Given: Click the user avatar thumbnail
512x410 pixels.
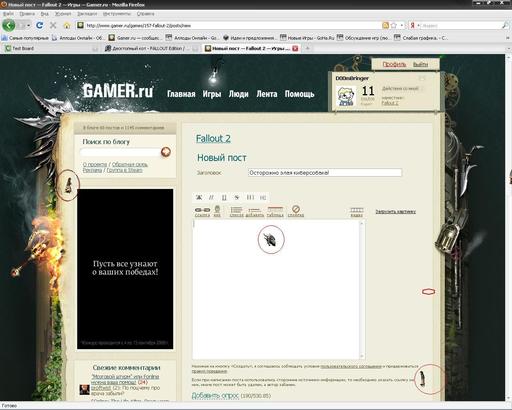Looking at the screenshot, I should 346,96.
